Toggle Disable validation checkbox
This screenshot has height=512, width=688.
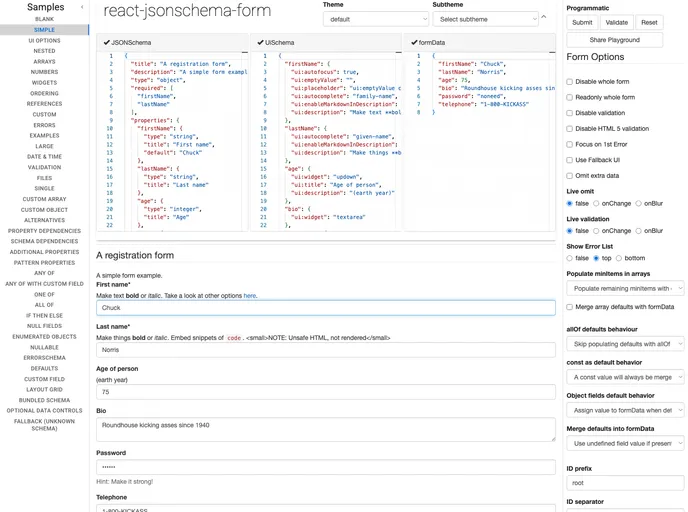coord(570,113)
